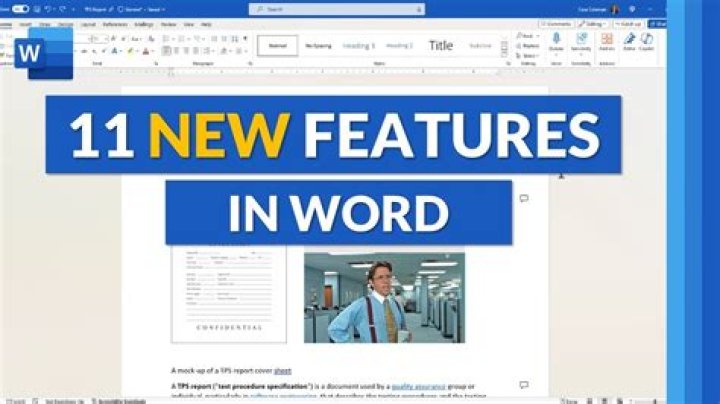The height and width of the screenshot is (404, 720).
Task: Open the Add-ins icon in ribbon
Action: [x=607, y=39]
